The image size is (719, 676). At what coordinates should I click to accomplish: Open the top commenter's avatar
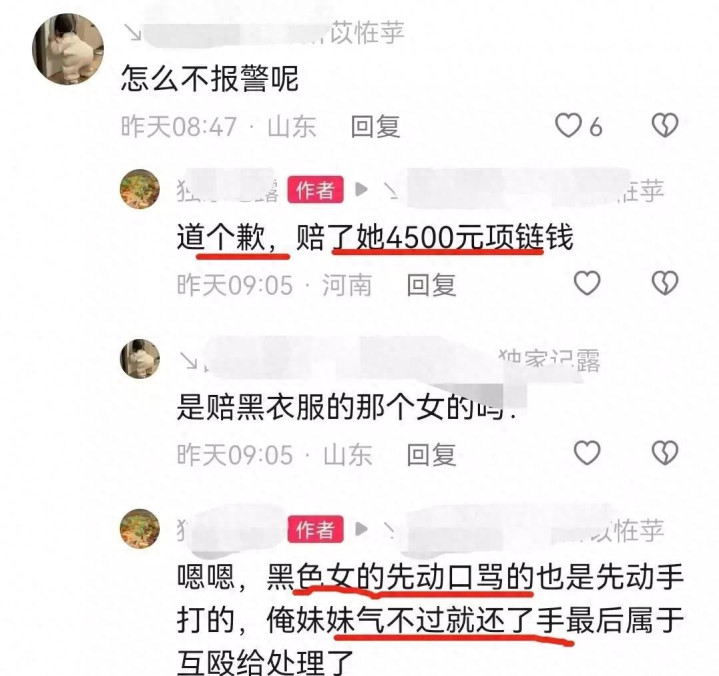pos(68,49)
